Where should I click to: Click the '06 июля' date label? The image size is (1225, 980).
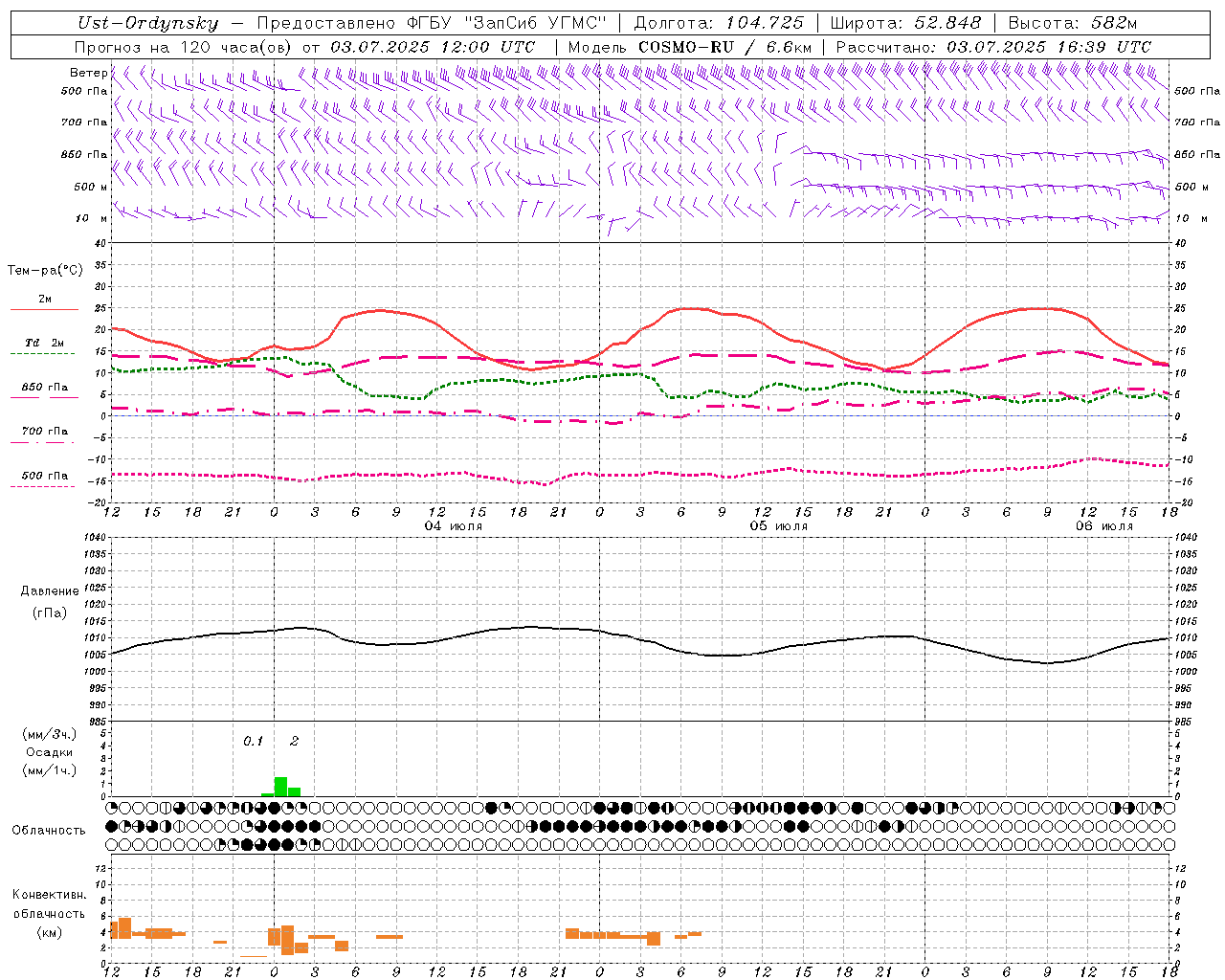tap(1103, 526)
